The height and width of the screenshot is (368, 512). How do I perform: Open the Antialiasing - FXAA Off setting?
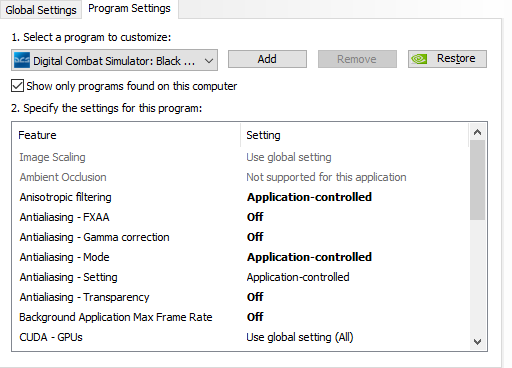pyautogui.click(x=255, y=217)
